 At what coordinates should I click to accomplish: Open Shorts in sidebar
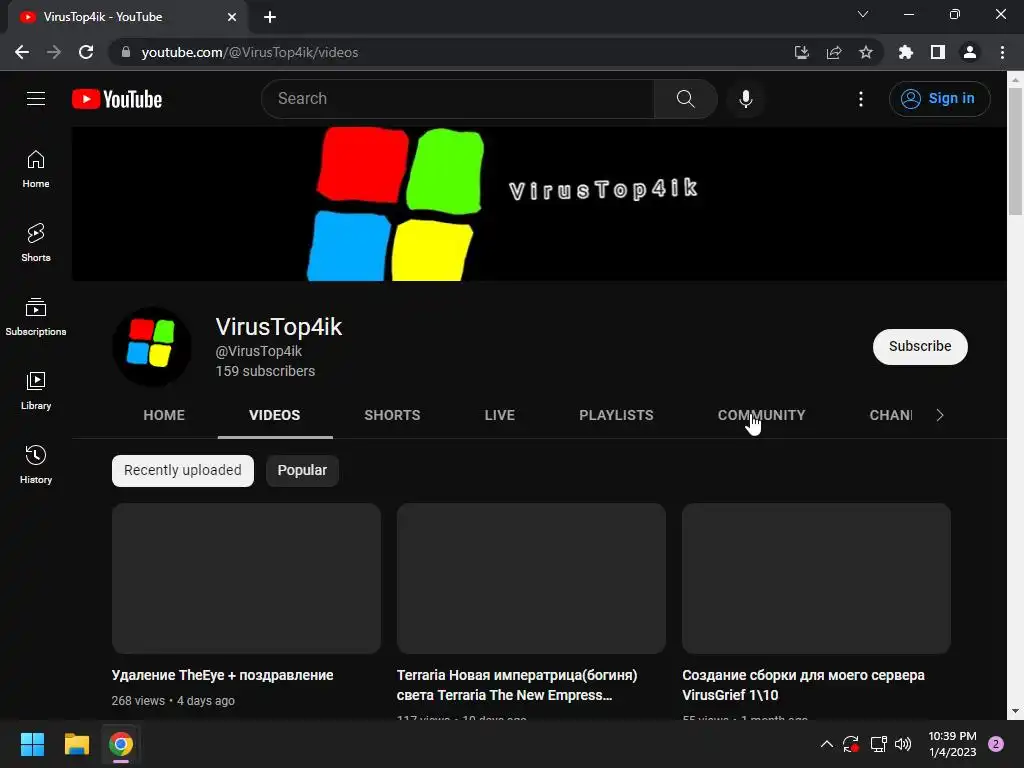(x=36, y=243)
